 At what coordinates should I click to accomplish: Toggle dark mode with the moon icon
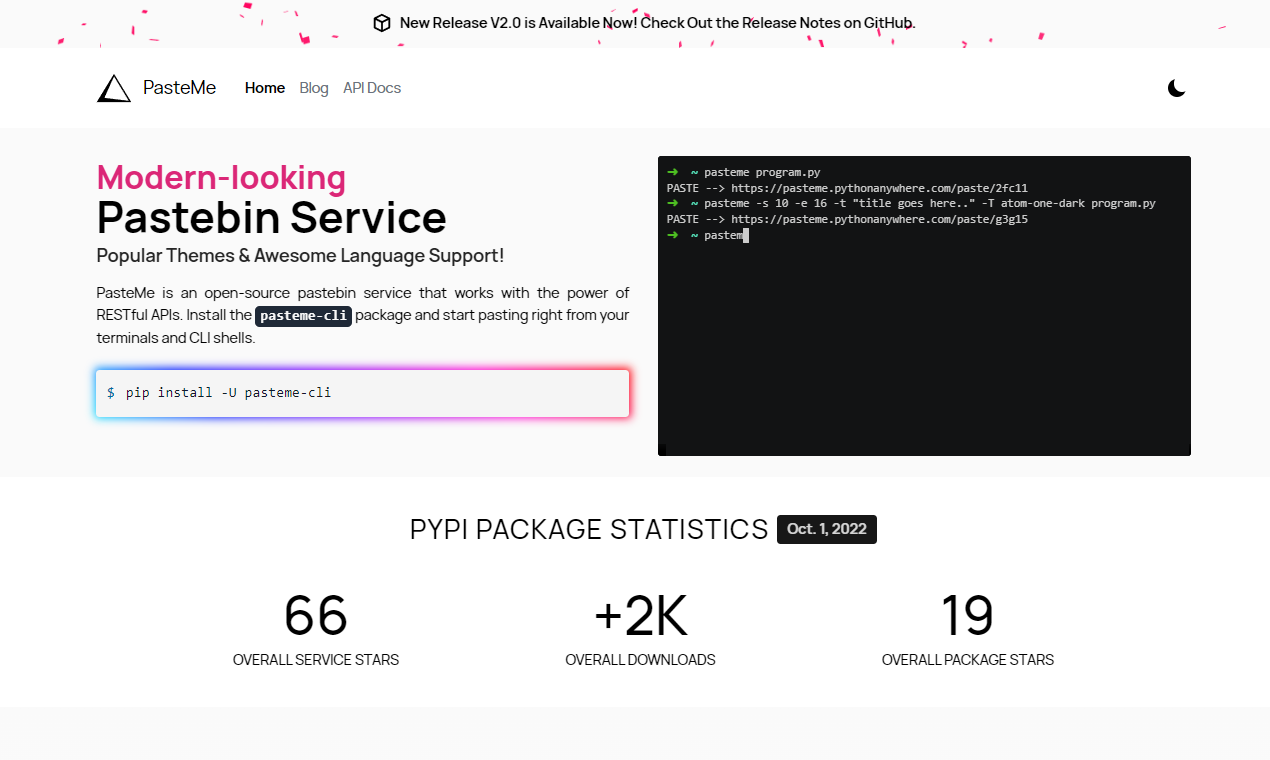click(1177, 88)
